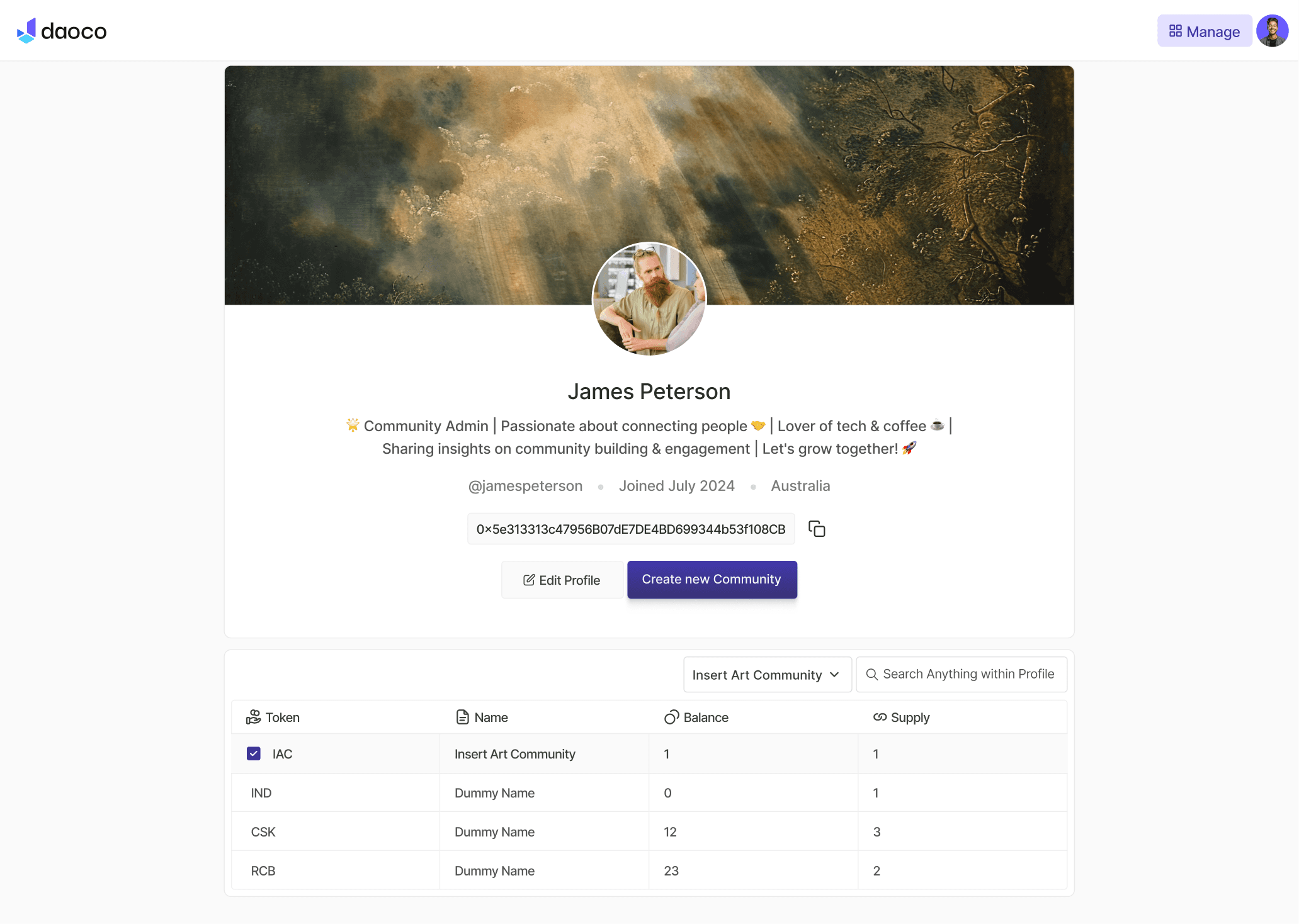Click the user avatar in top bar

tap(1272, 31)
